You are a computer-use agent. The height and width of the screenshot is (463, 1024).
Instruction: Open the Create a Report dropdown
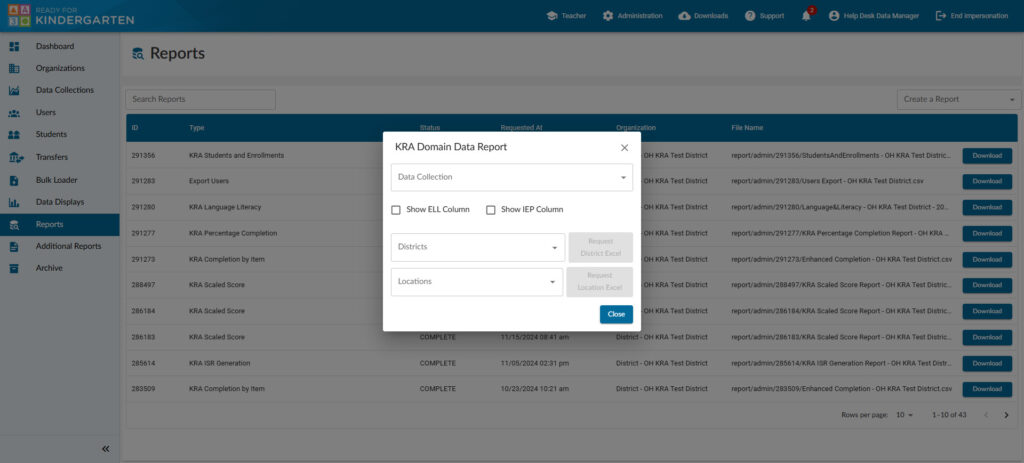(959, 100)
